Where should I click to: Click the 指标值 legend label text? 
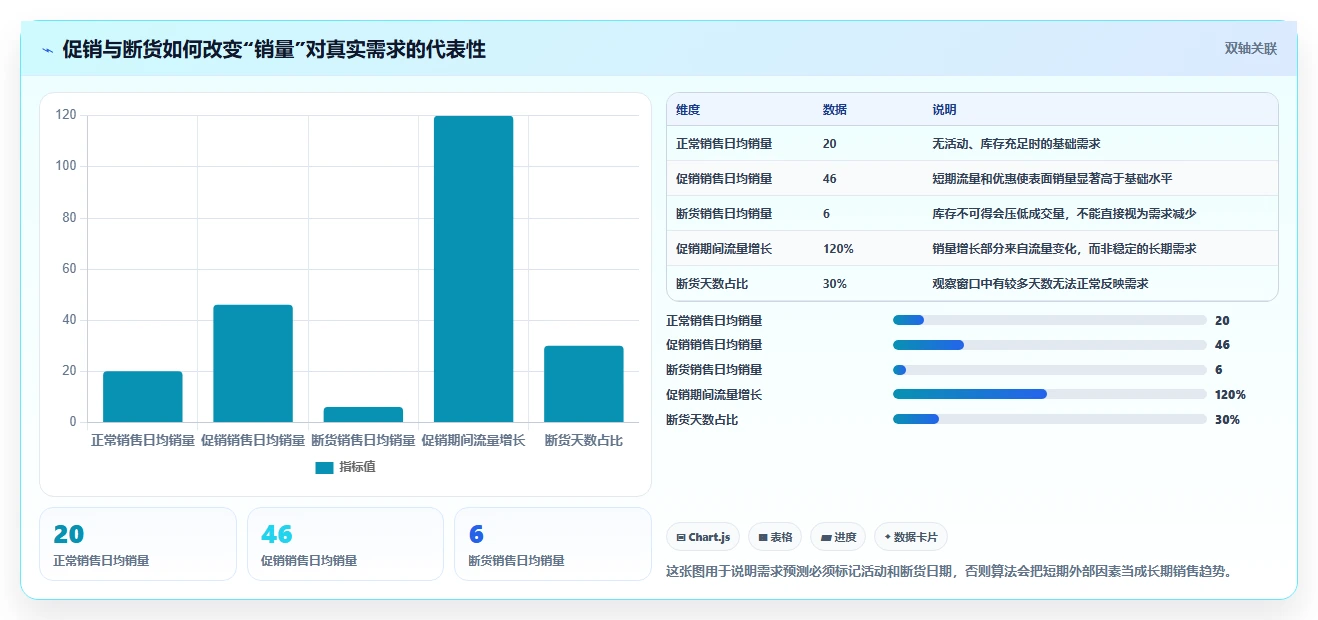[357, 467]
